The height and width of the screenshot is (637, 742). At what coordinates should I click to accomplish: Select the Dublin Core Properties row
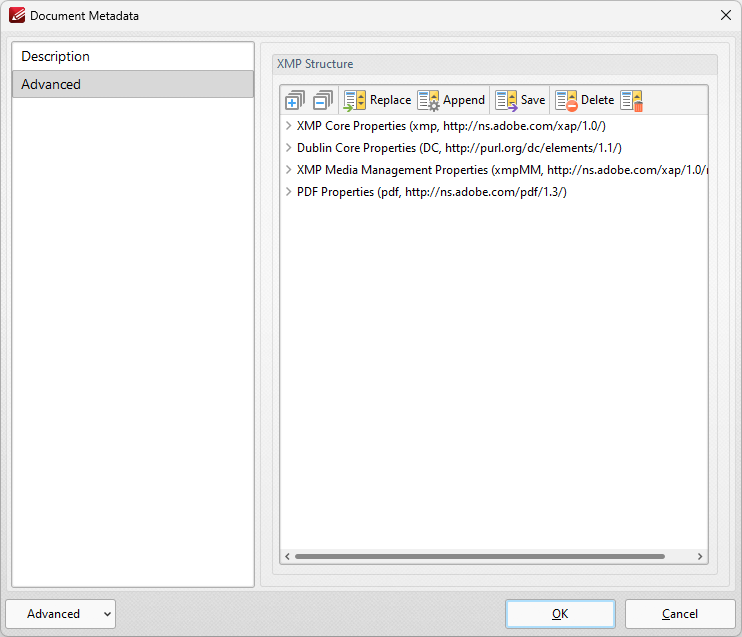click(x=494, y=148)
